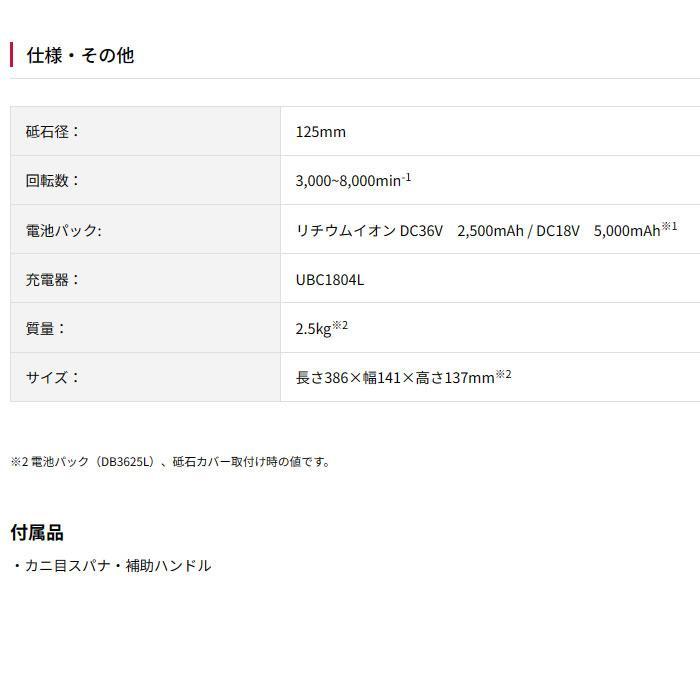Screen dimensions: 700x700
Task: Select the 長さ386×幅141×高さ137mm size value
Action: pos(403,377)
